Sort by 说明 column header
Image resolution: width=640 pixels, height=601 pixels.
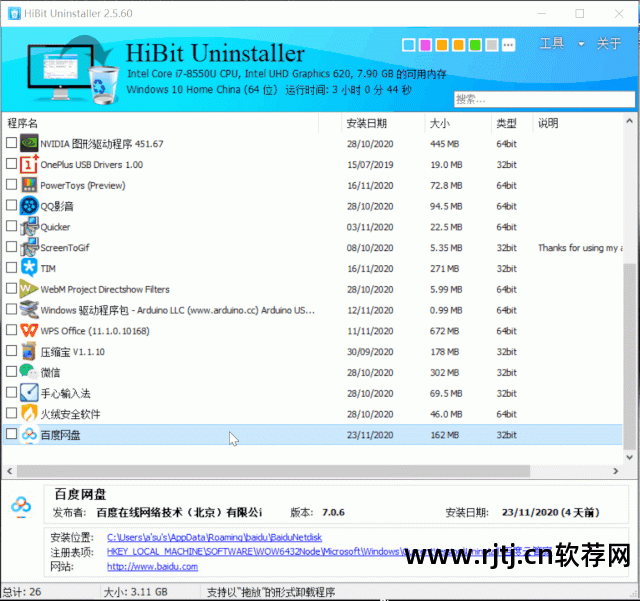pos(548,123)
